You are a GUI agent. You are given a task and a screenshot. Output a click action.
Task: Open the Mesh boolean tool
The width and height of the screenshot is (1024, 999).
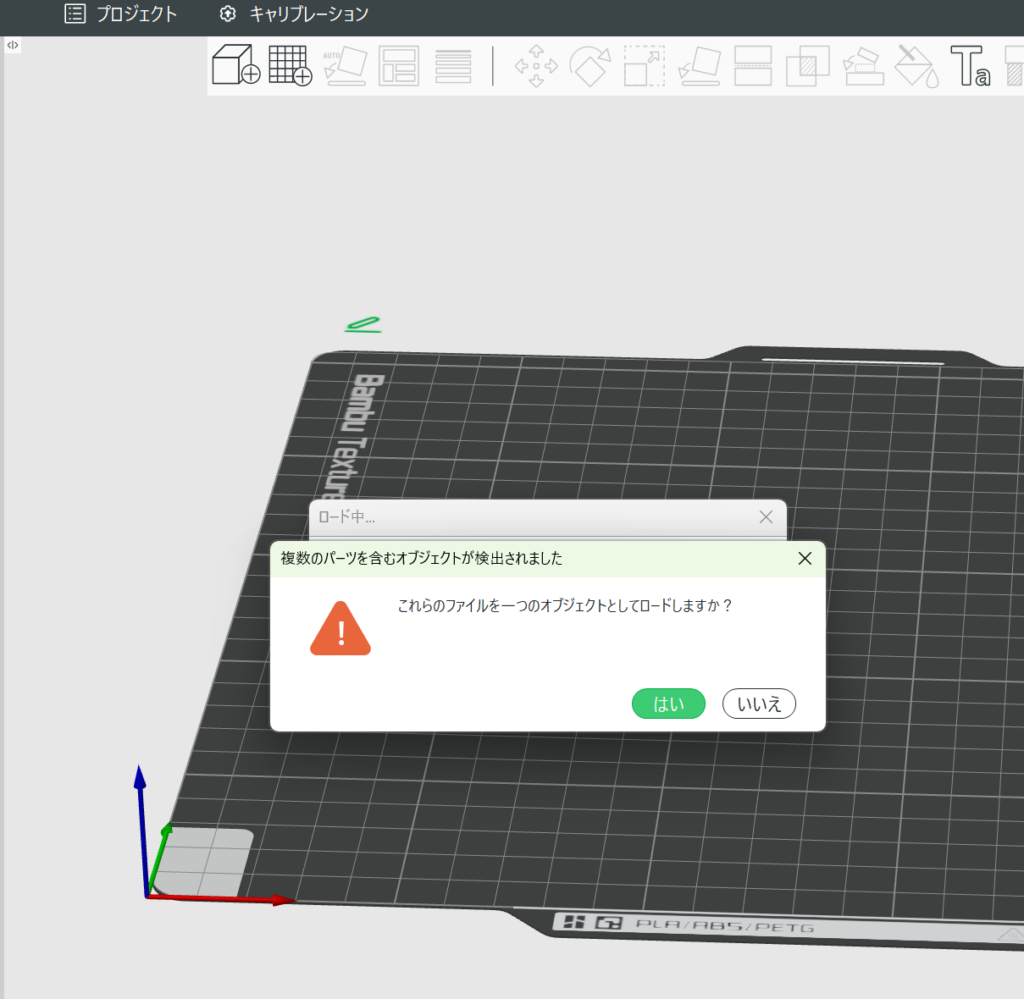(808, 65)
